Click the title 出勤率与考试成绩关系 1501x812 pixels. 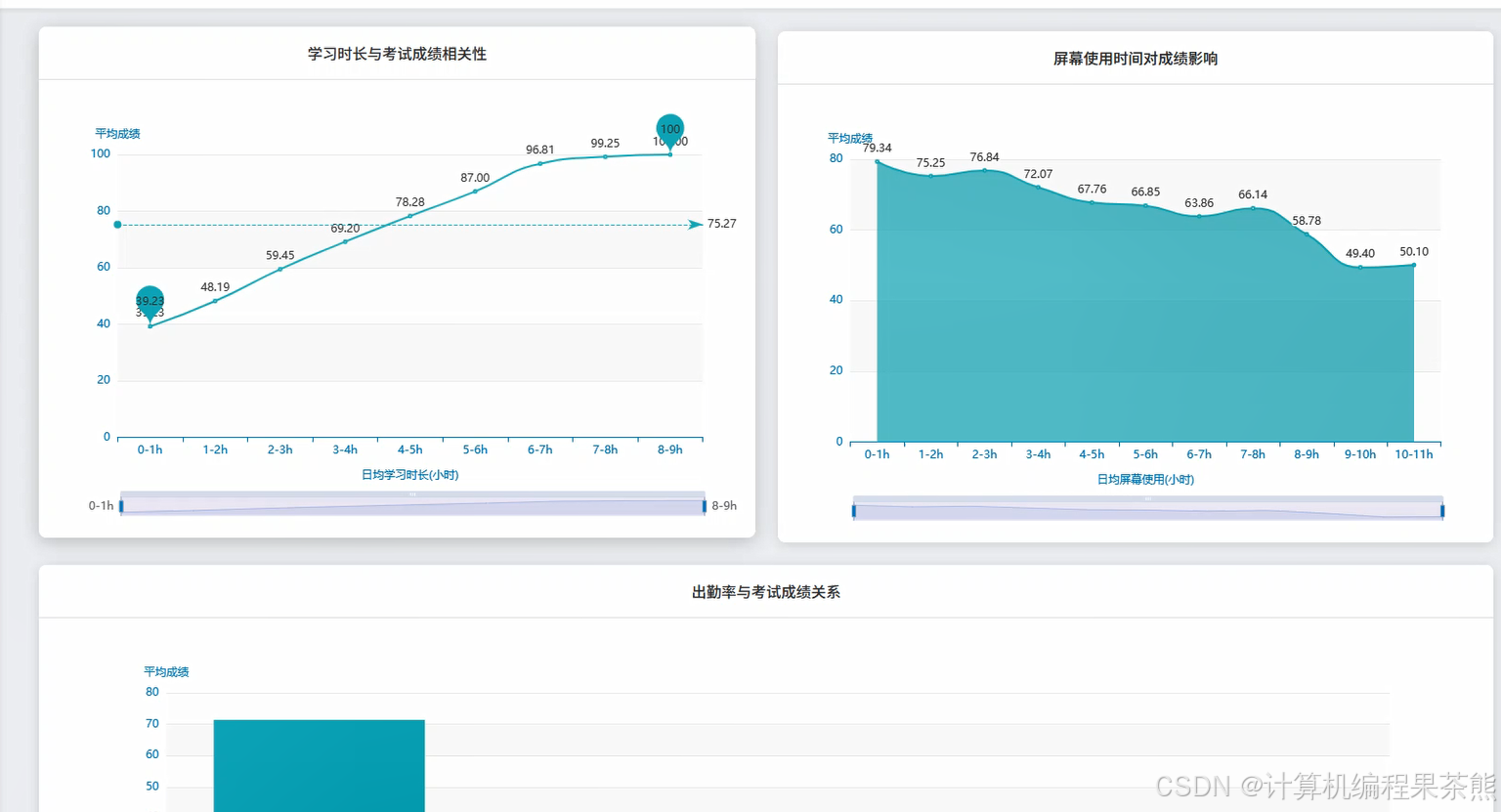click(x=766, y=592)
